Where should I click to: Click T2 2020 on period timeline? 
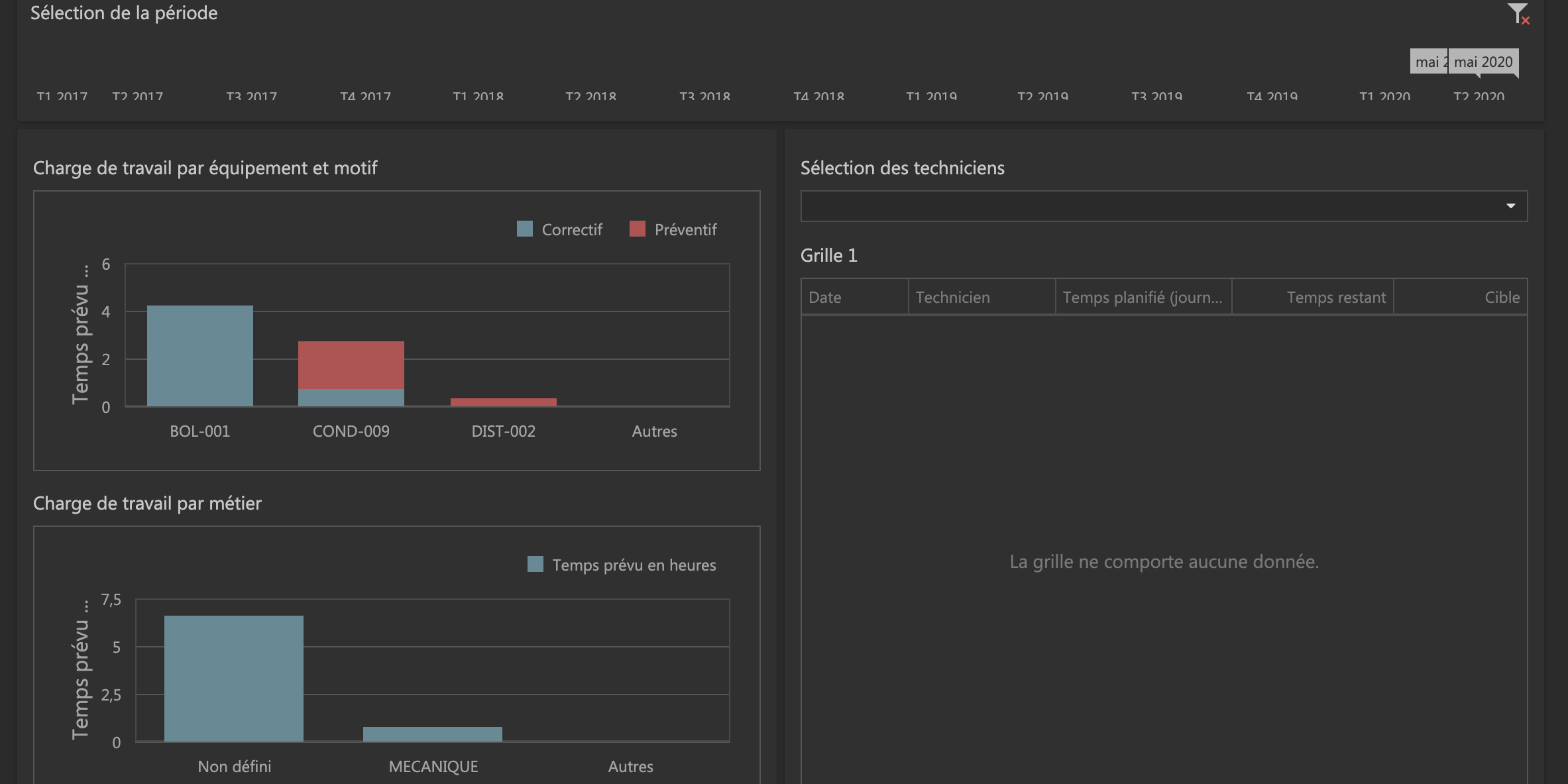1479,97
